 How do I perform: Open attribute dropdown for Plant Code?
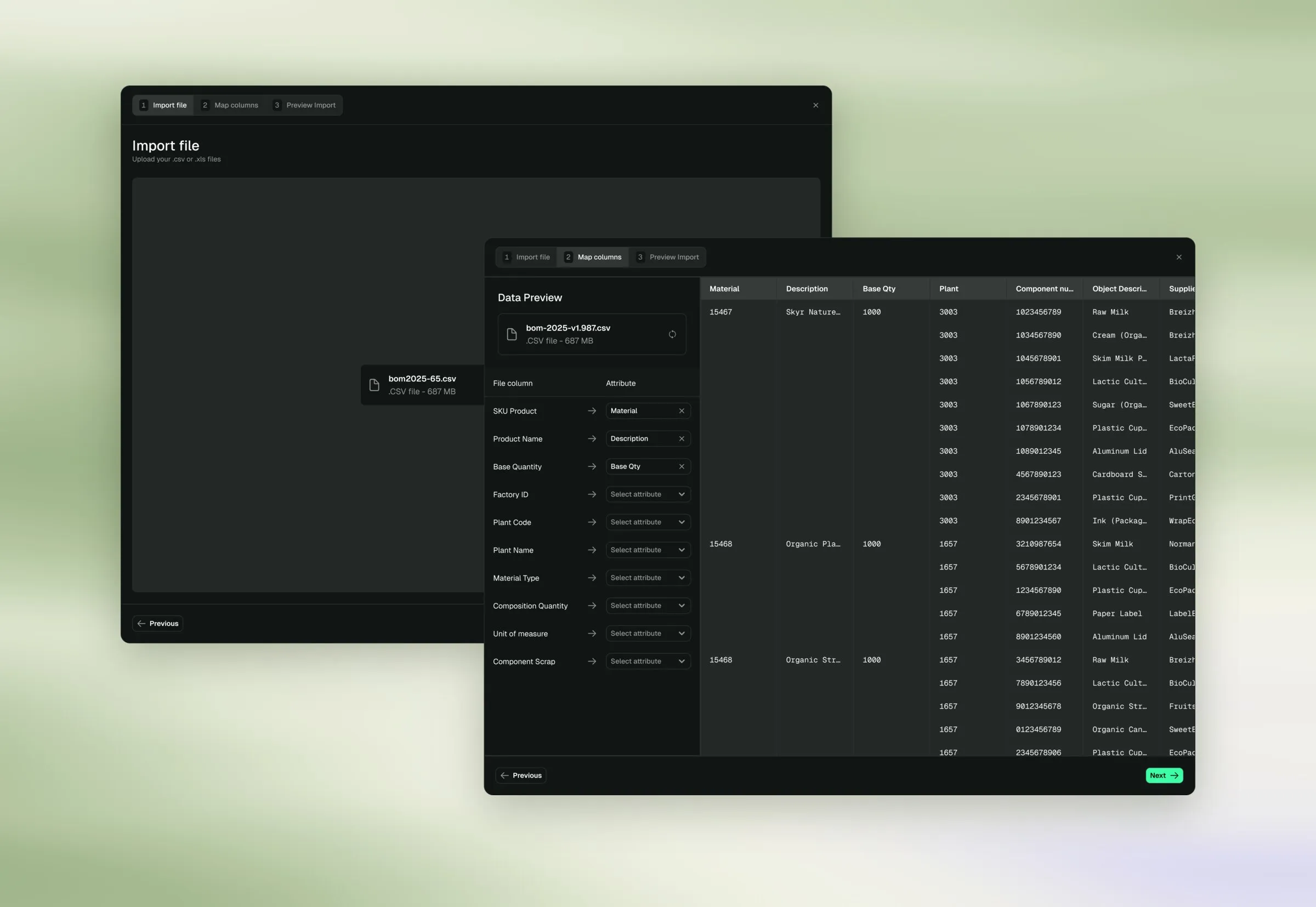pyautogui.click(x=648, y=522)
